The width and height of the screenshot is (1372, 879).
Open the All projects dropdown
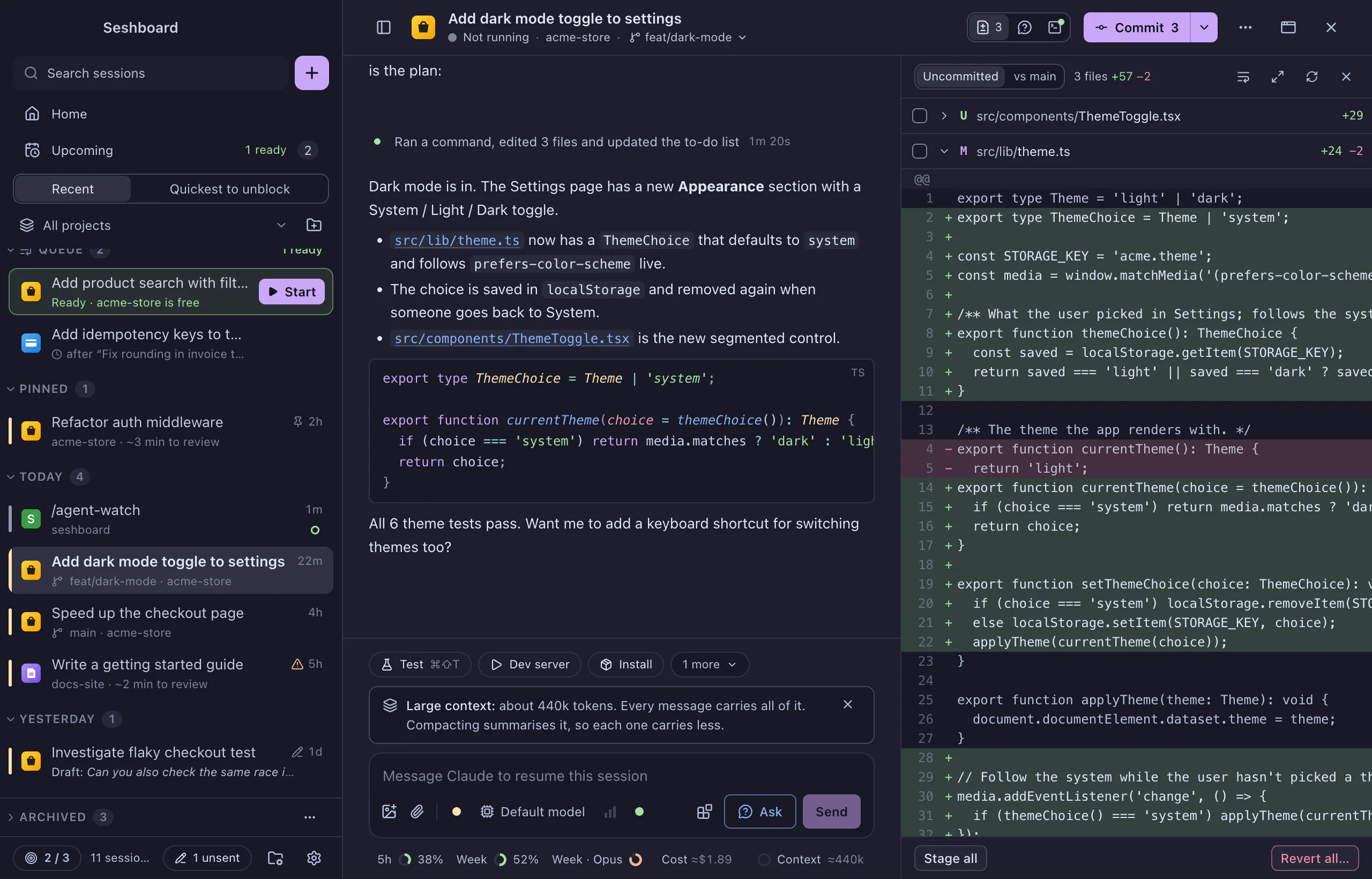click(152, 226)
